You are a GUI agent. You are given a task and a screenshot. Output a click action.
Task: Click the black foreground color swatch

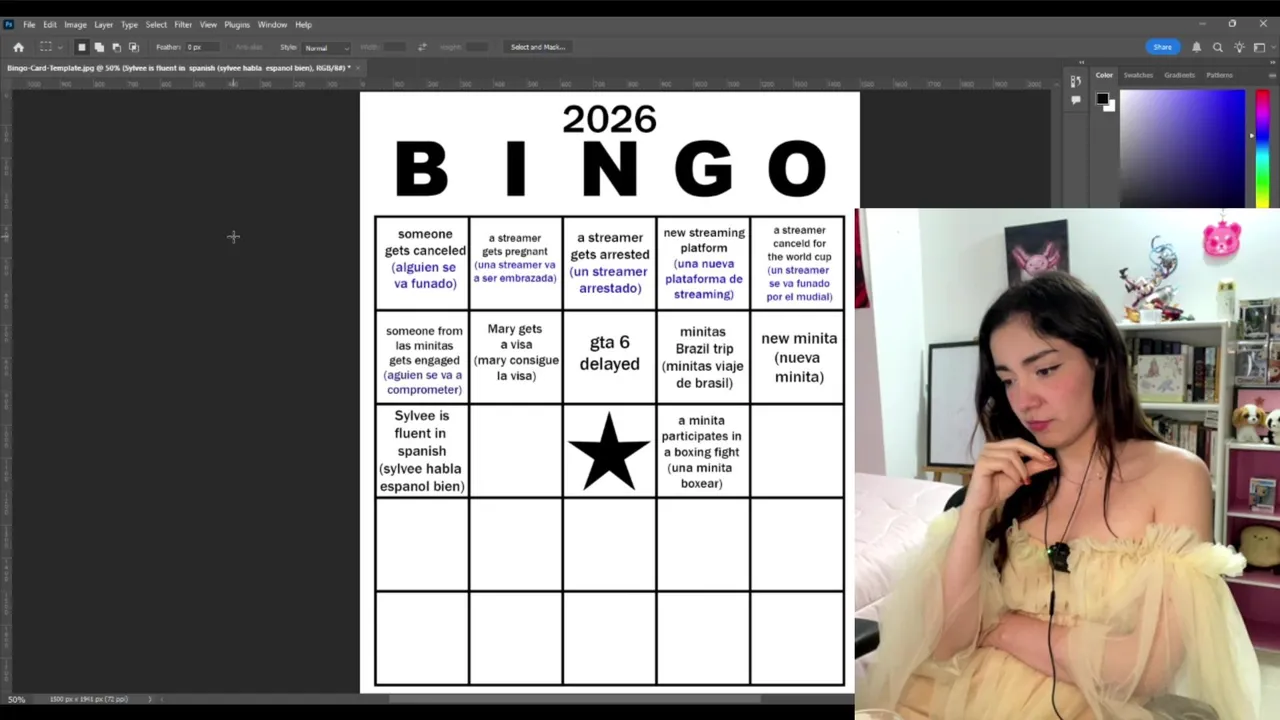pos(1102,99)
